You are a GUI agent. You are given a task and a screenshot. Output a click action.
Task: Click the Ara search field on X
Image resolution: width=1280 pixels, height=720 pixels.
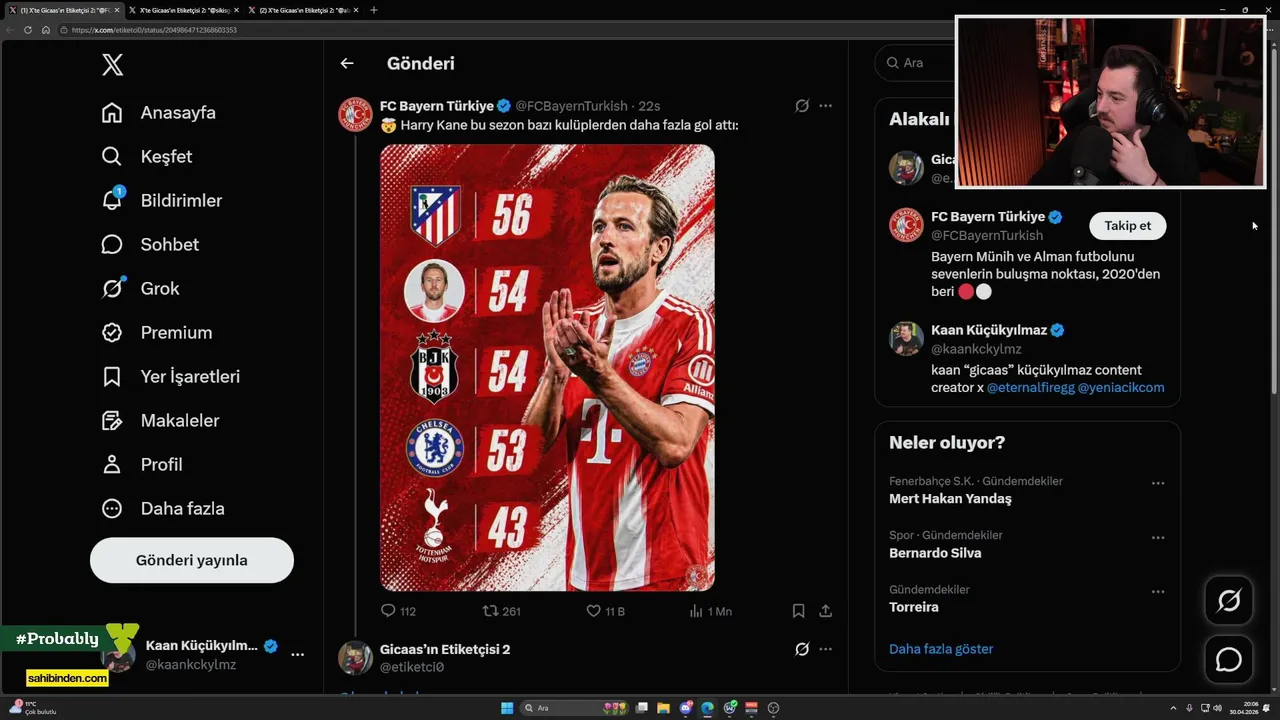click(913, 62)
